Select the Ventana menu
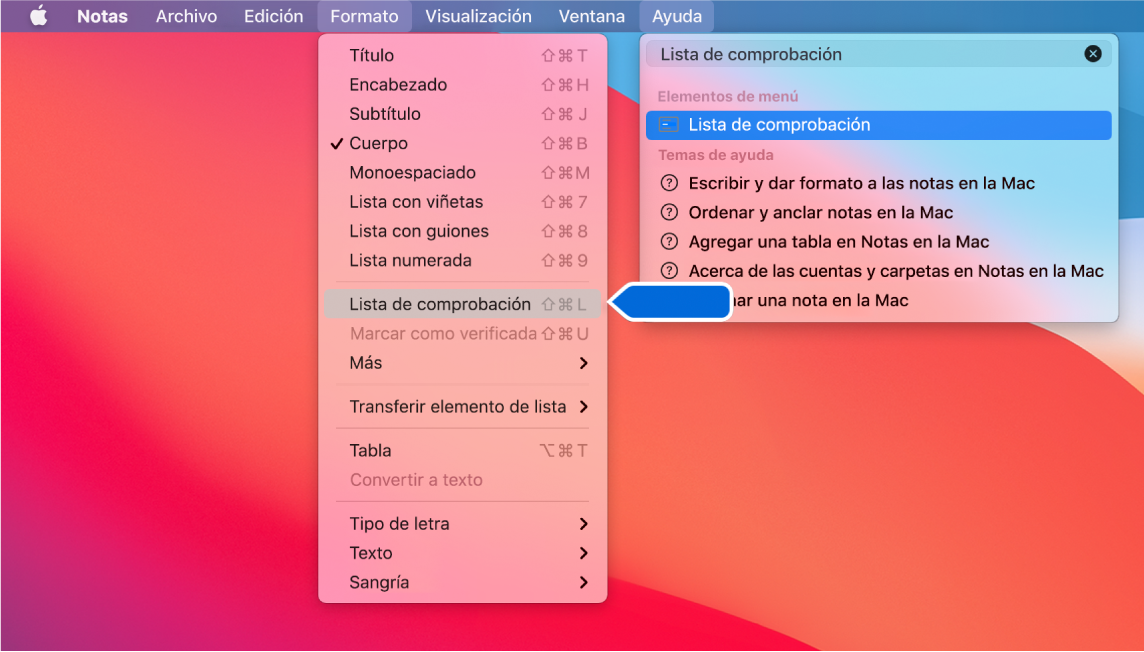The image size is (1144, 652). 591,16
